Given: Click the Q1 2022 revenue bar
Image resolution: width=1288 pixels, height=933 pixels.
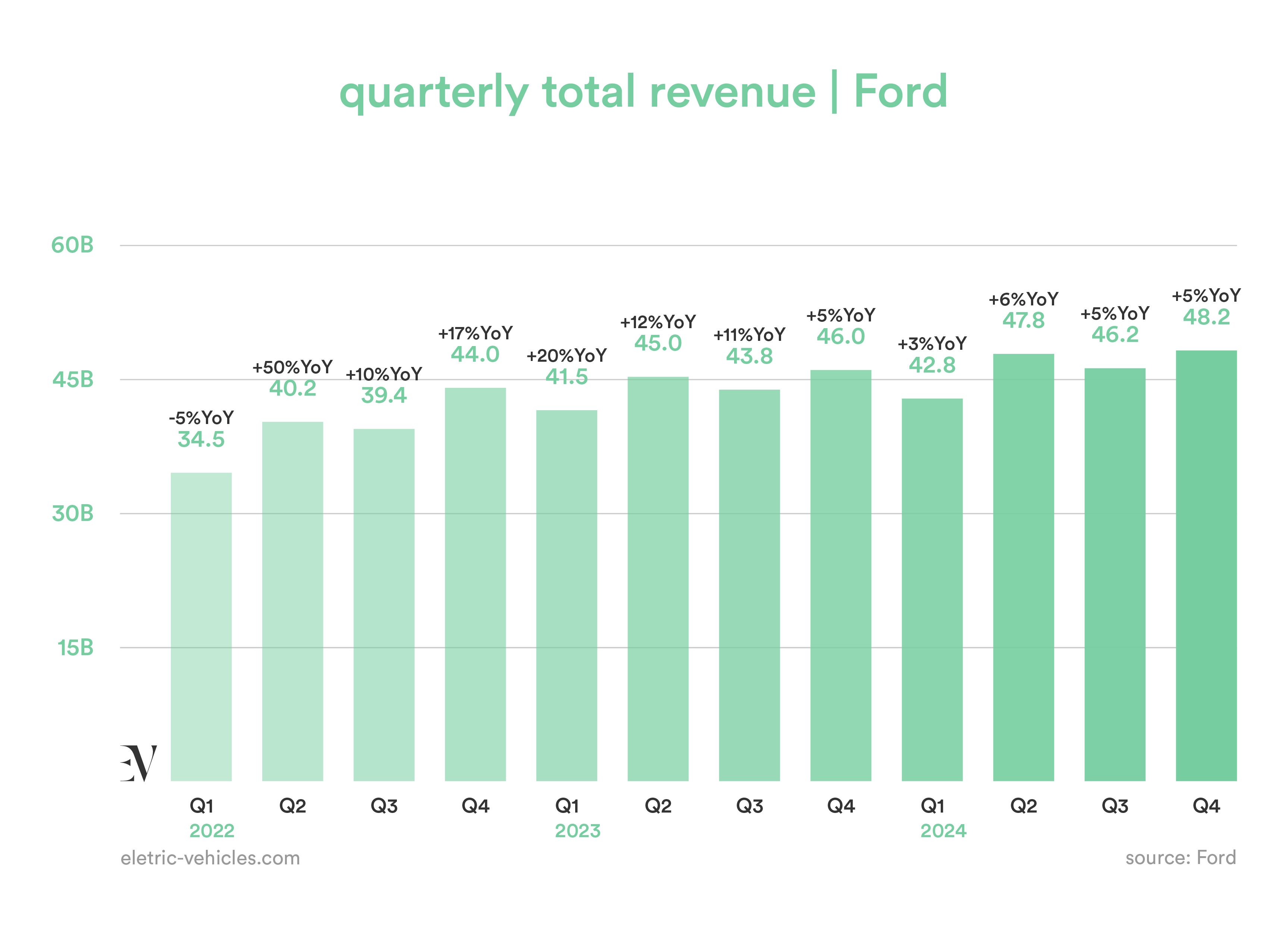Looking at the screenshot, I should coord(201,627).
